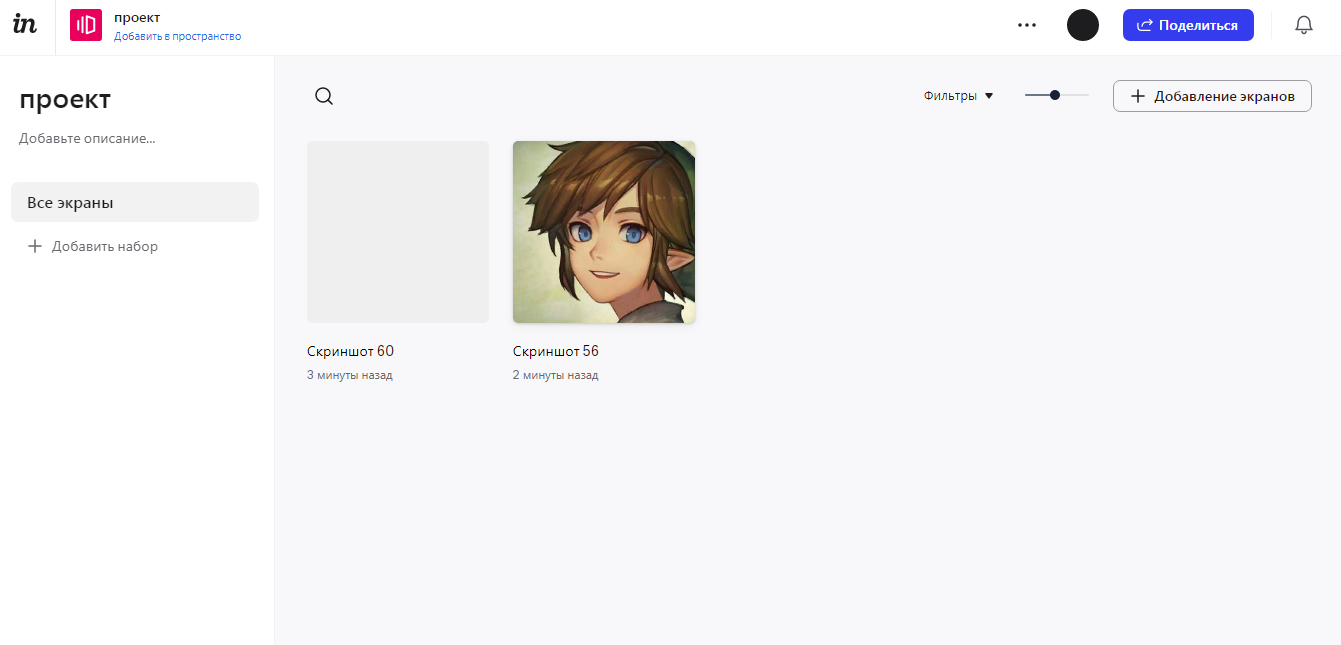Select Все экраны in the sidebar
Screen dimensions: 1341x645
click(135, 202)
